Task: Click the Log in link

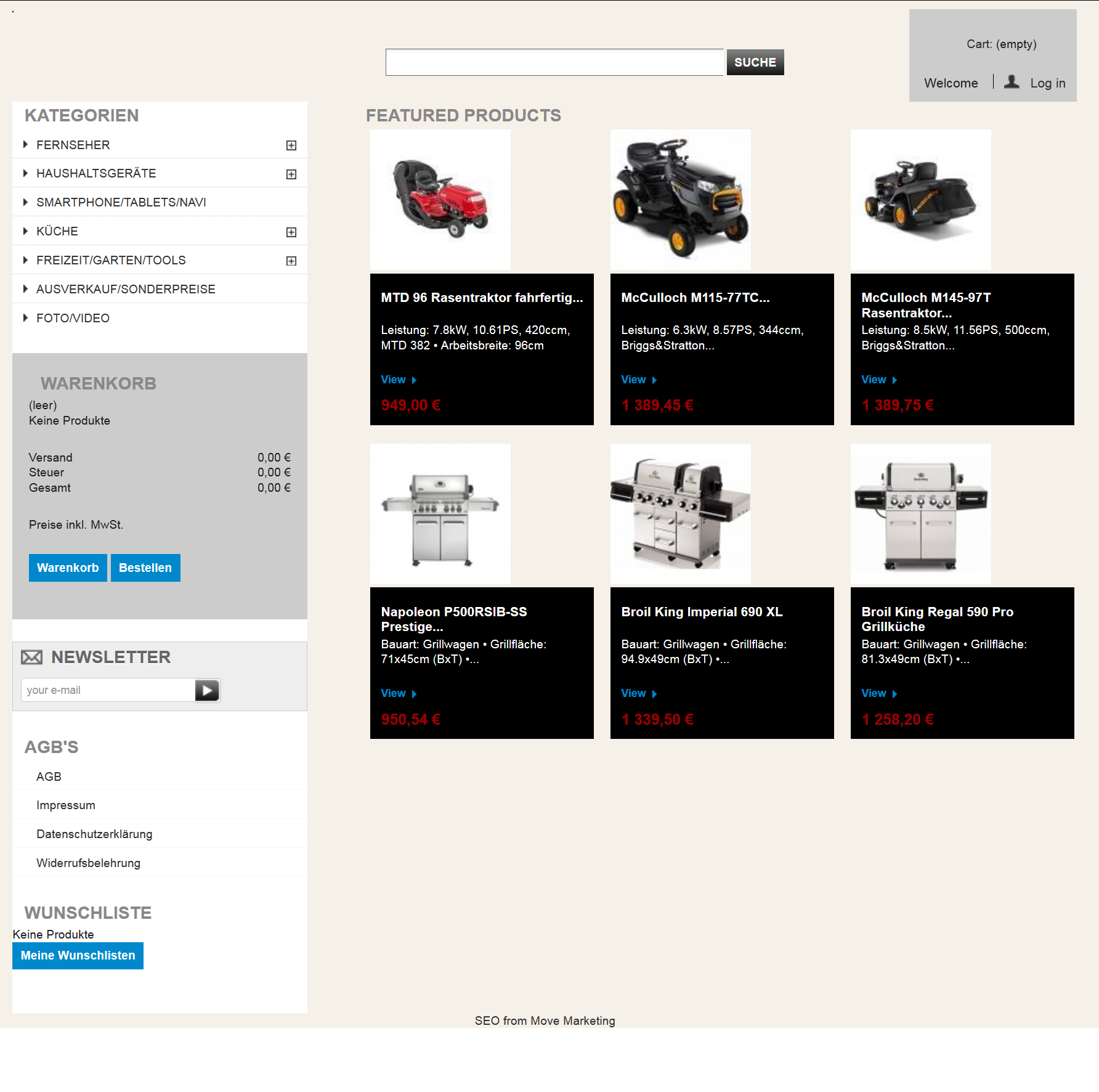Action: coord(1048,83)
